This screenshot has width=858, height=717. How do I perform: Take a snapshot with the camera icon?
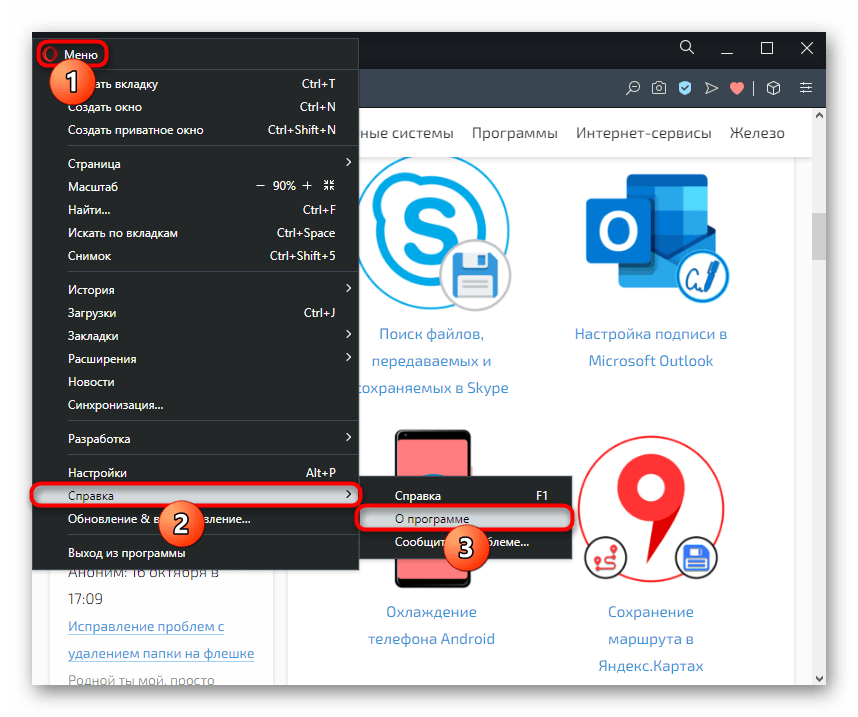point(659,88)
